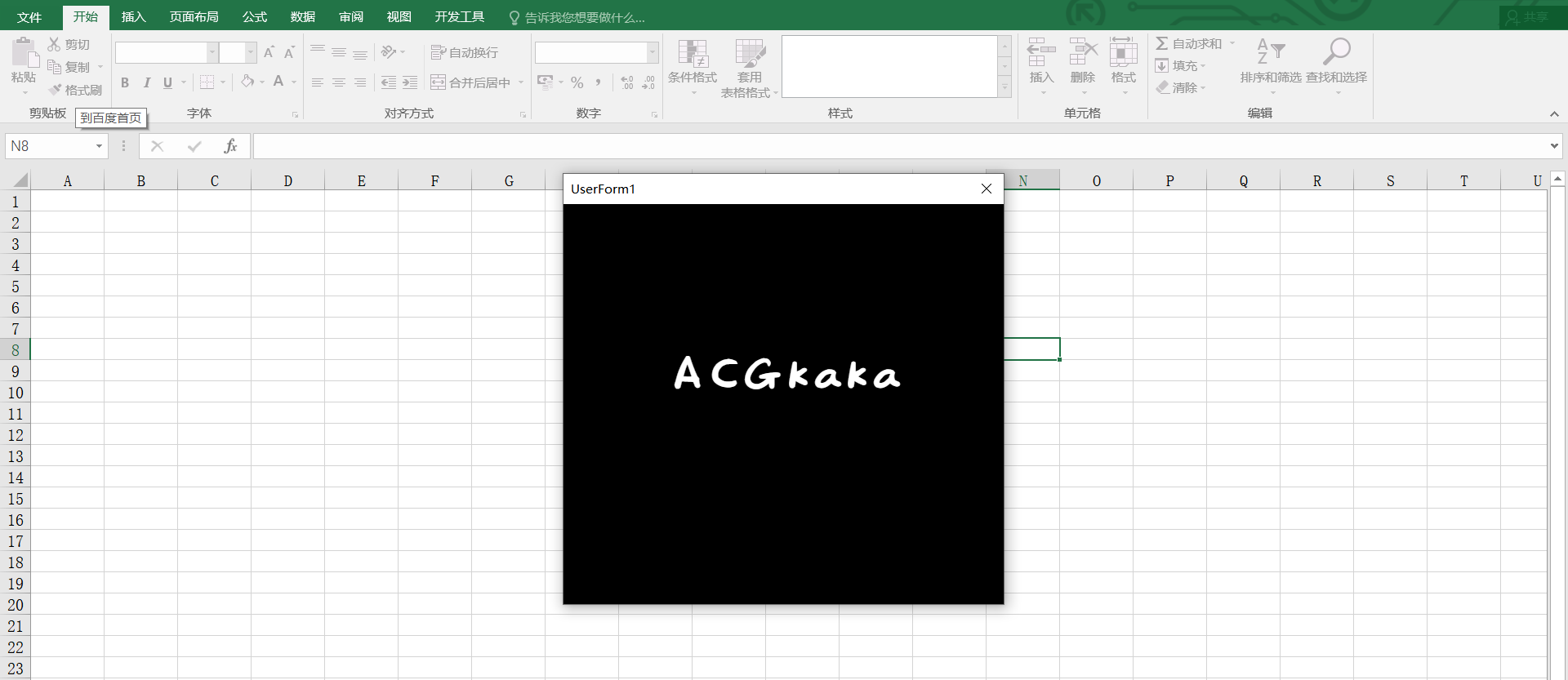Toggle Underline formatting button
1568x680 pixels.
pyautogui.click(x=167, y=82)
